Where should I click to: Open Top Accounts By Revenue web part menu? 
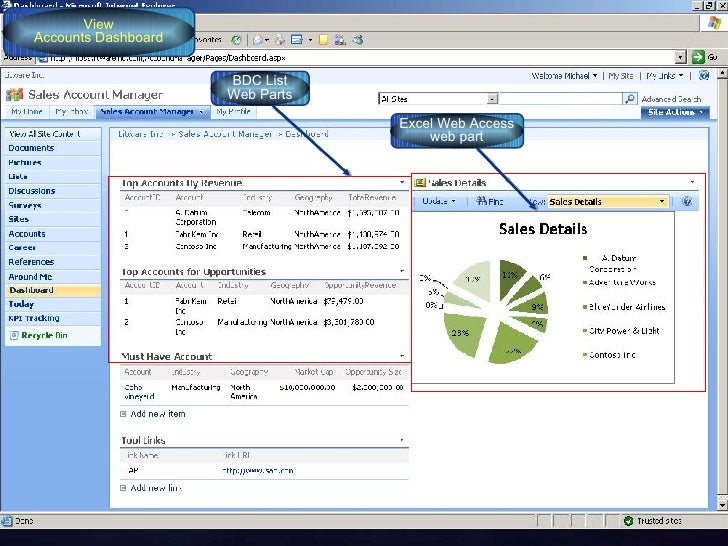(x=402, y=182)
